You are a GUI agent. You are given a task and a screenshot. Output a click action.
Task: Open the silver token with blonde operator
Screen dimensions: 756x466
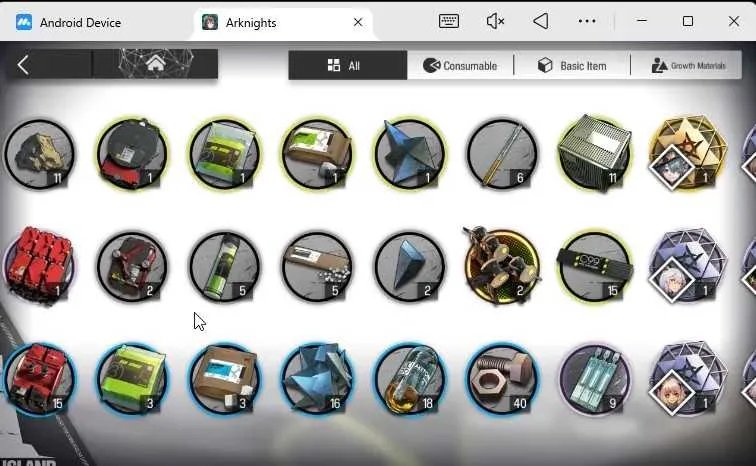(688, 378)
